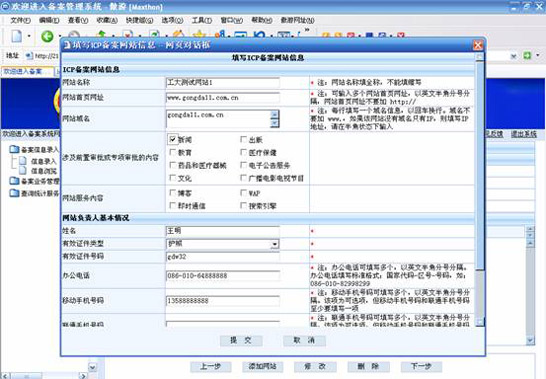Check the WAP checkbox

pyautogui.click(x=243, y=193)
